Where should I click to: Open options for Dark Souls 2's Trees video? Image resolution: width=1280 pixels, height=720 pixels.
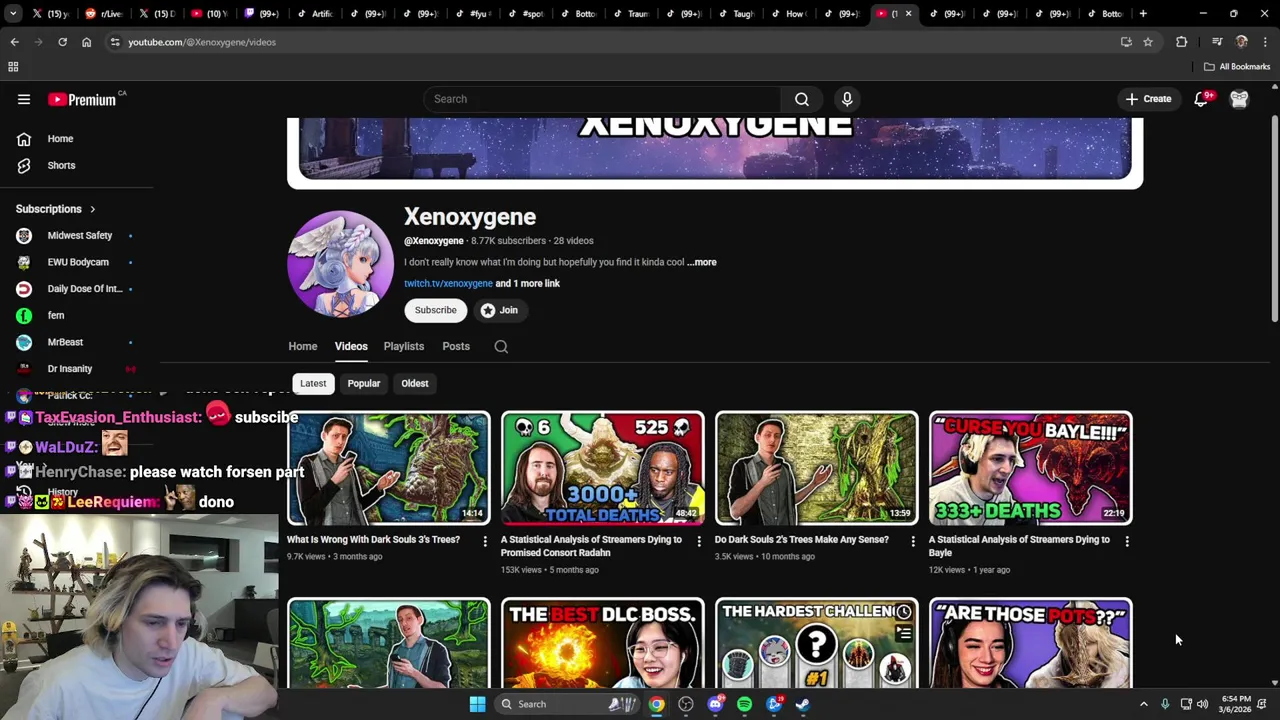[912, 541]
